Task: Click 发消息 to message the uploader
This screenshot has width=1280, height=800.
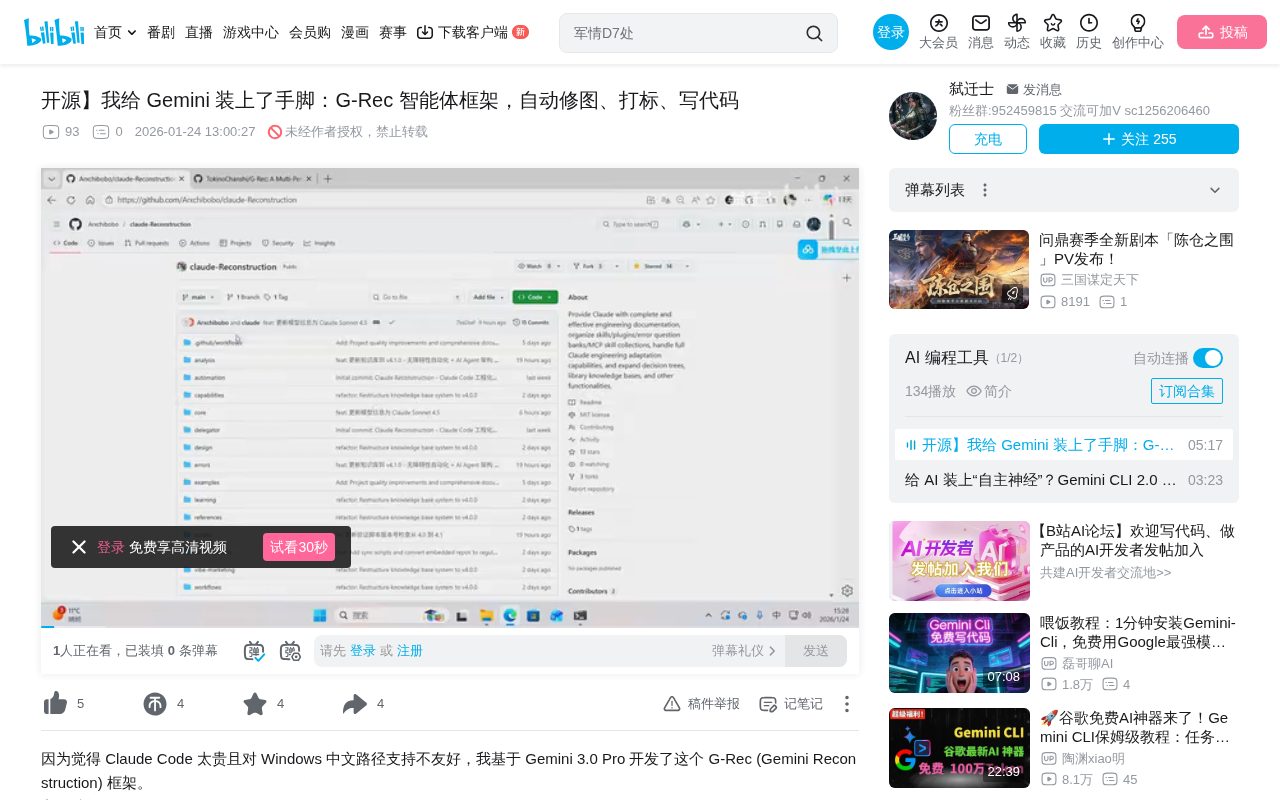Action: (1034, 89)
